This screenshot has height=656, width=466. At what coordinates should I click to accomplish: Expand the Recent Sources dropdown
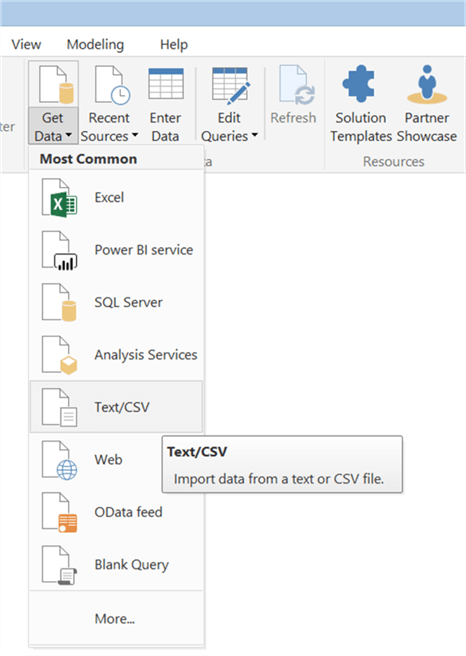[135, 136]
